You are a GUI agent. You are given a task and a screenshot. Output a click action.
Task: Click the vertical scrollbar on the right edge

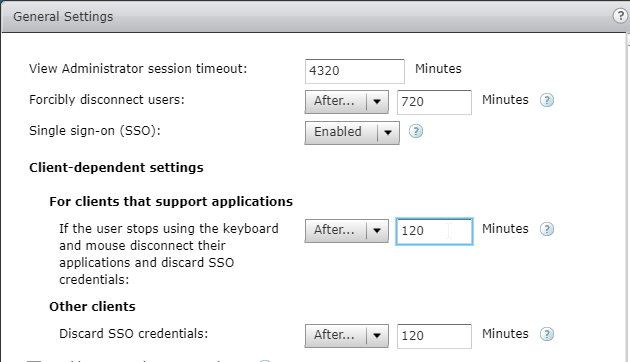tap(628, 197)
